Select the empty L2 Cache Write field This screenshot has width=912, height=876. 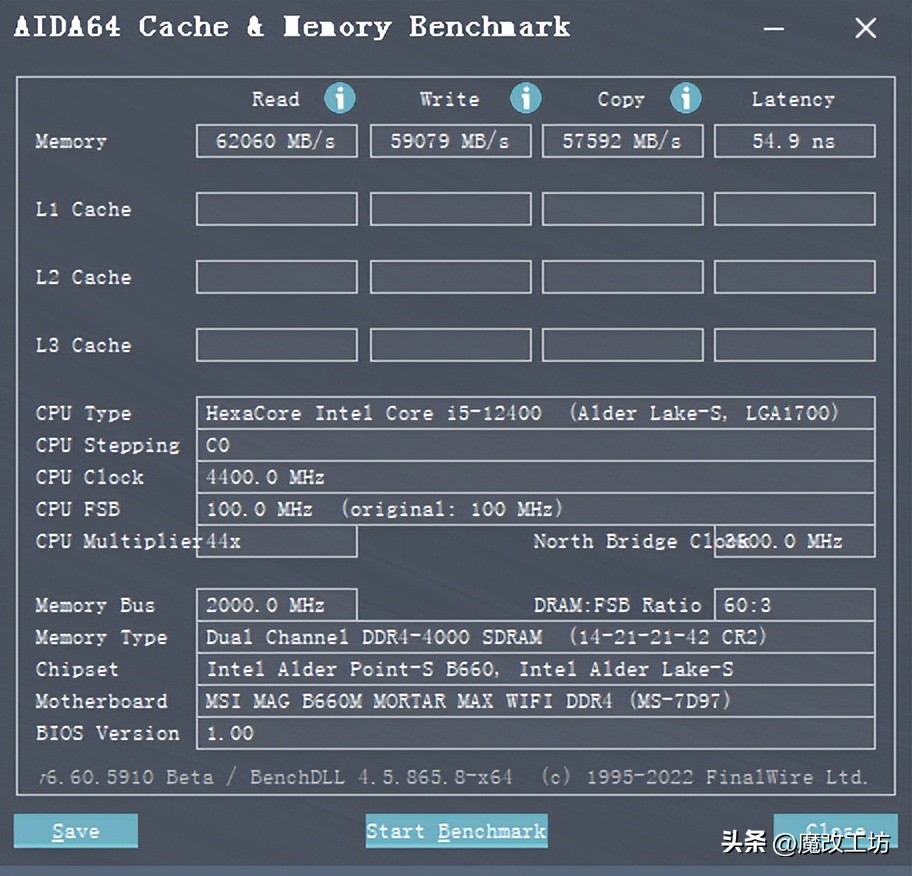click(450, 276)
